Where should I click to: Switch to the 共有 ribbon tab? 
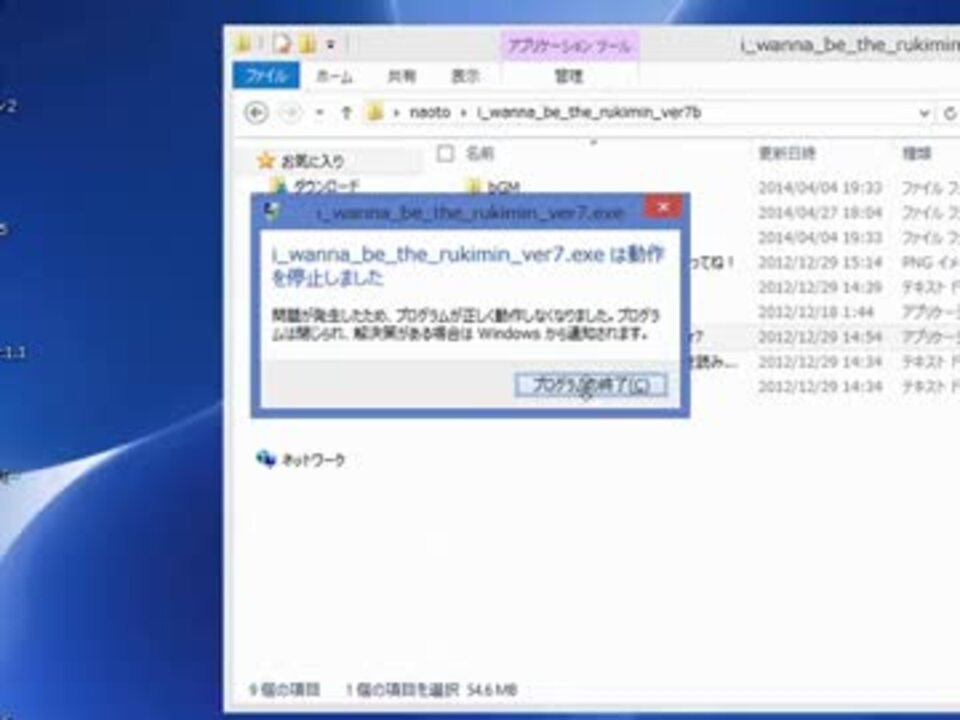[x=402, y=76]
